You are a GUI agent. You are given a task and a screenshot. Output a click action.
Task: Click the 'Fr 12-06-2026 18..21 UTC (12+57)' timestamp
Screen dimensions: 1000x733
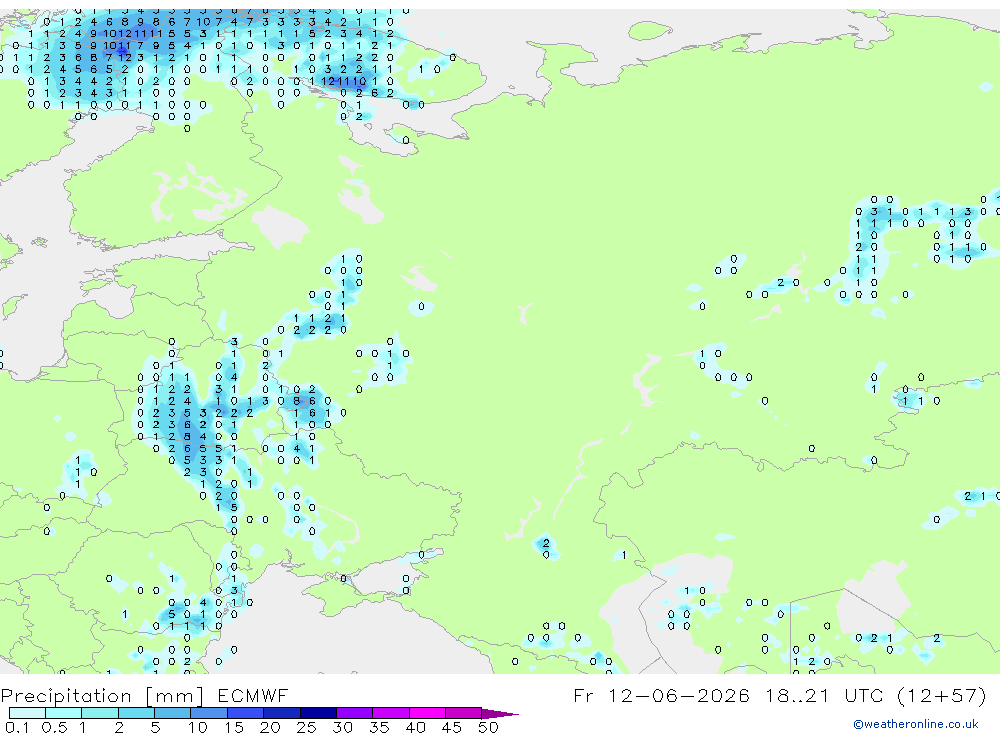[x=780, y=695]
